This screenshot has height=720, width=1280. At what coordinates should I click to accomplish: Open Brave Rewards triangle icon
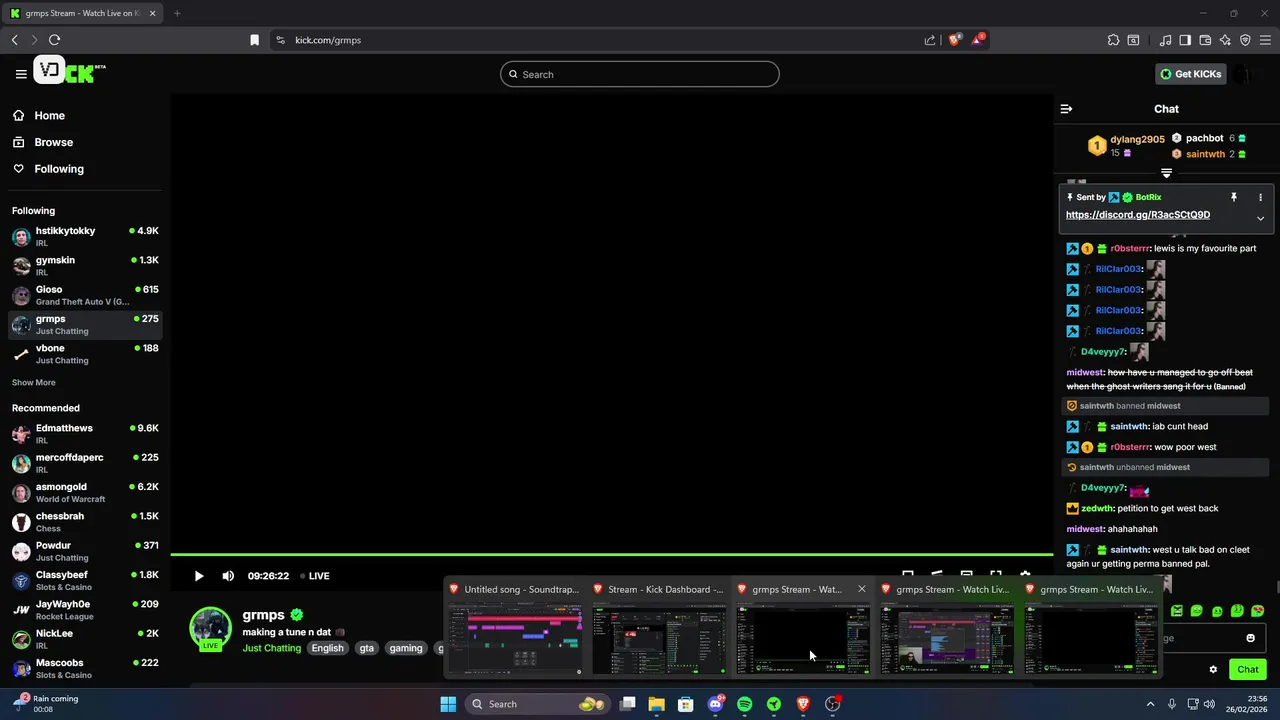[x=978, y=40]
